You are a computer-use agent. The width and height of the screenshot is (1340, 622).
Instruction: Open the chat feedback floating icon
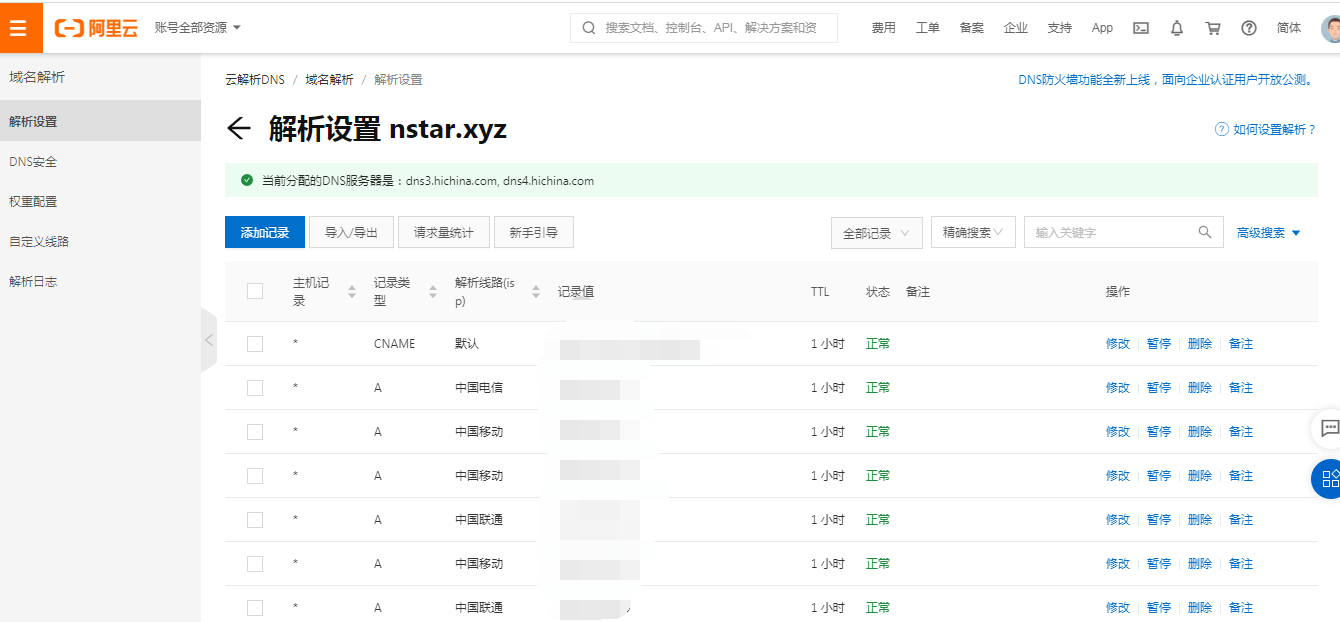1329,429
